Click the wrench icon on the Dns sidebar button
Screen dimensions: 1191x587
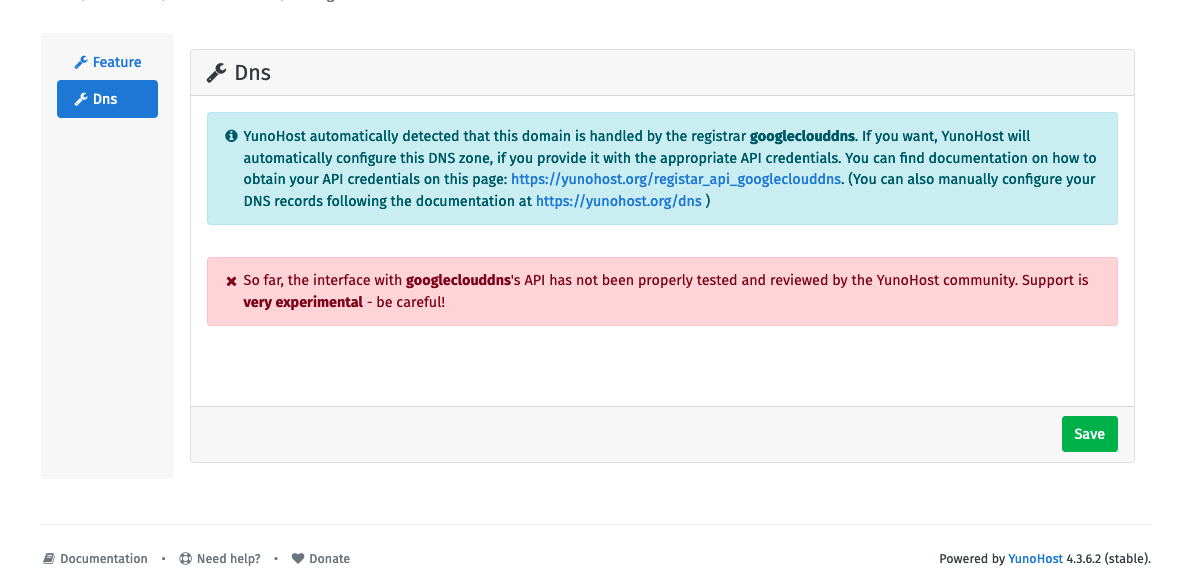tap(82, 99)
